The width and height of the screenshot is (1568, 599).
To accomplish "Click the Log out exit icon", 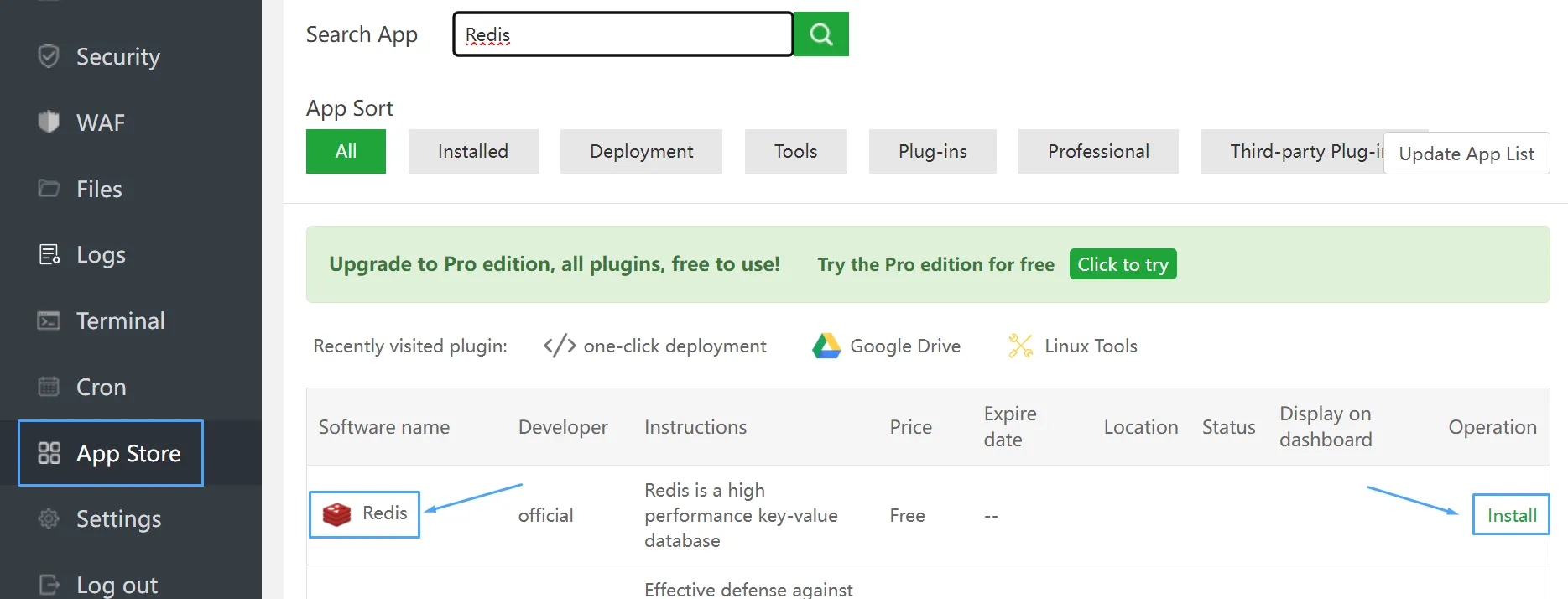I will [x=49, y=585].
